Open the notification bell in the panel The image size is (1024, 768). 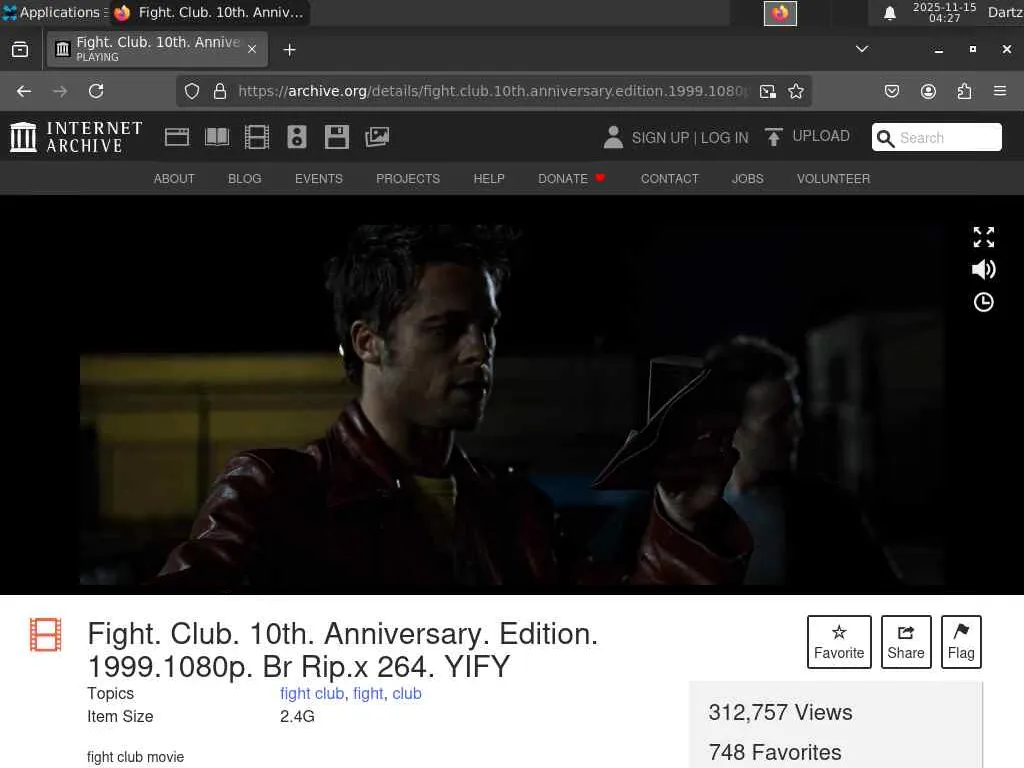pyautogui.click(x=889, y=13)
